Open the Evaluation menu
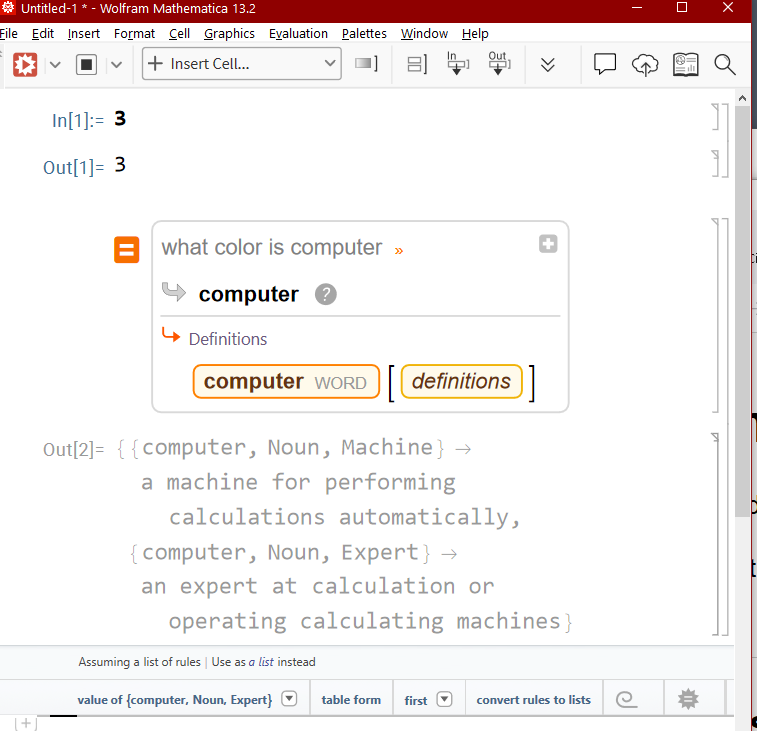The image size is (757, 731). (298, 33)
